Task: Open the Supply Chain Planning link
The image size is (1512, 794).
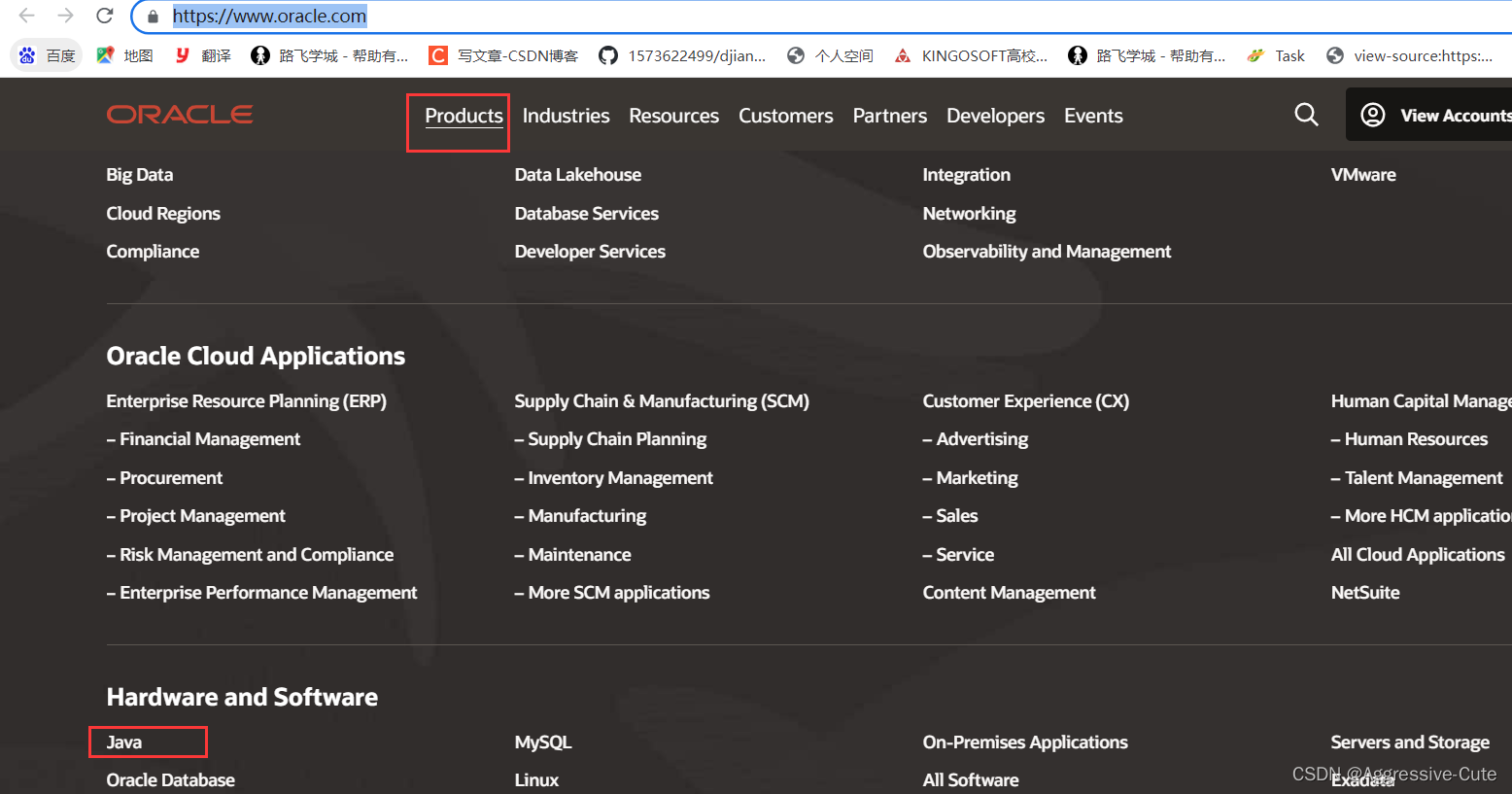Action: pyautogui.click(x=610, y=439)
